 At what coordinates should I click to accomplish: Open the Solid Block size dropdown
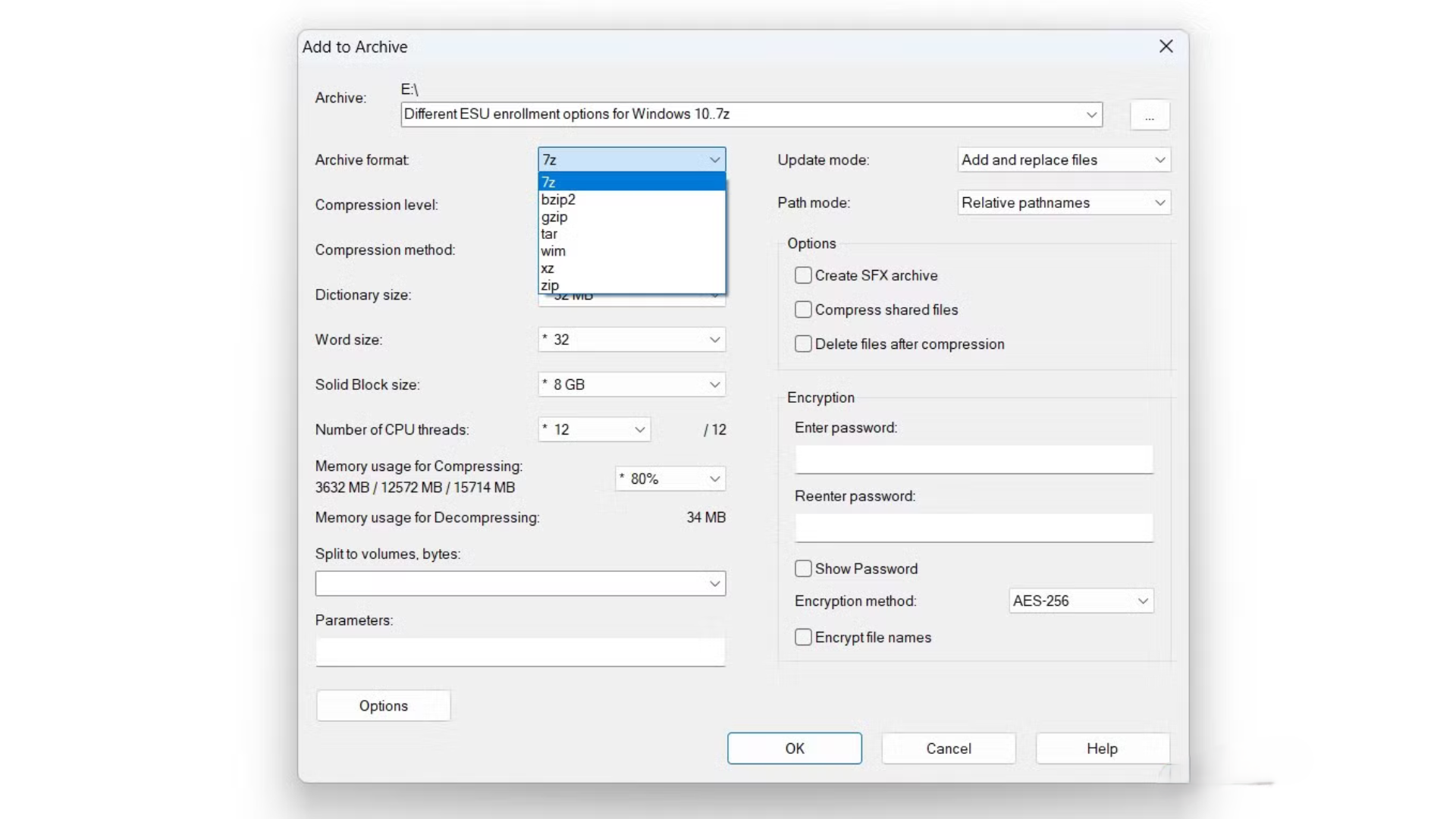[631, 384]
